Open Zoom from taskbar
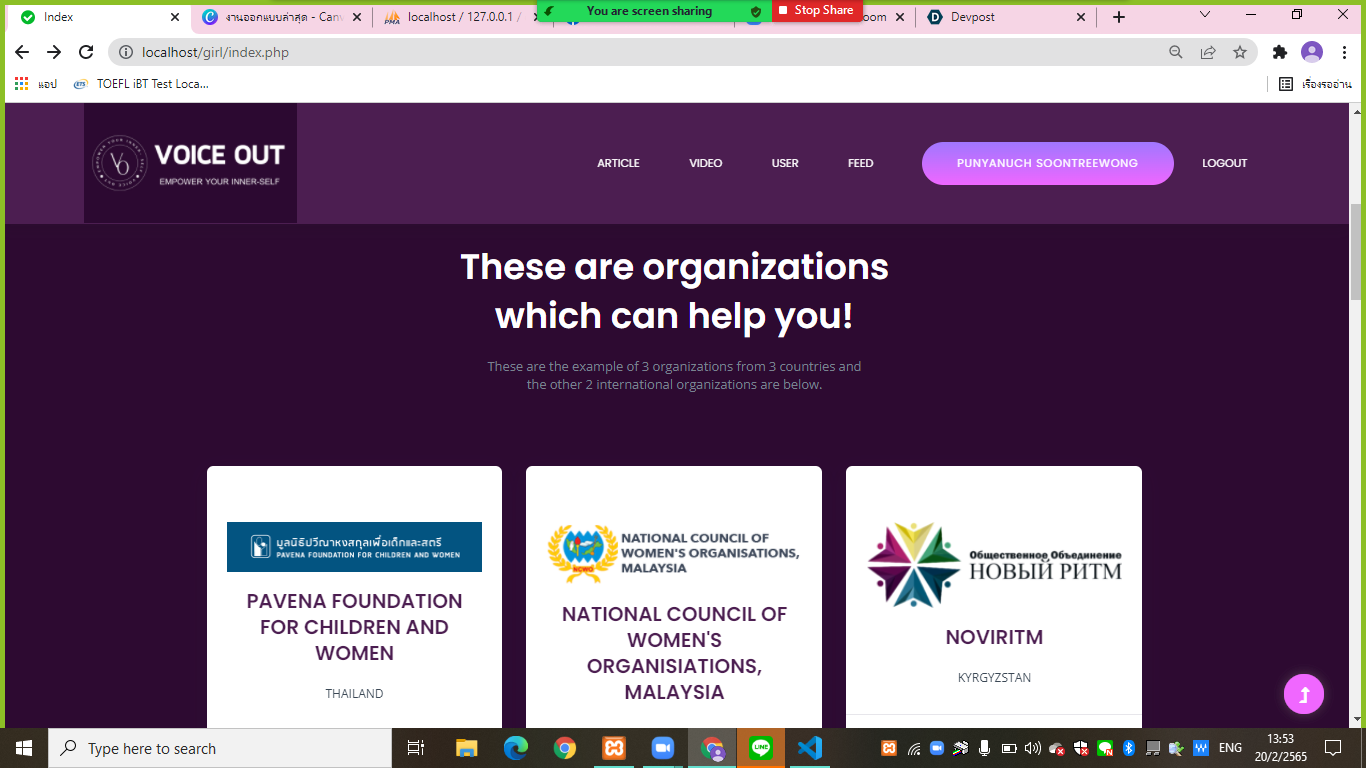The image size is (1366, 768). point(663,748)
